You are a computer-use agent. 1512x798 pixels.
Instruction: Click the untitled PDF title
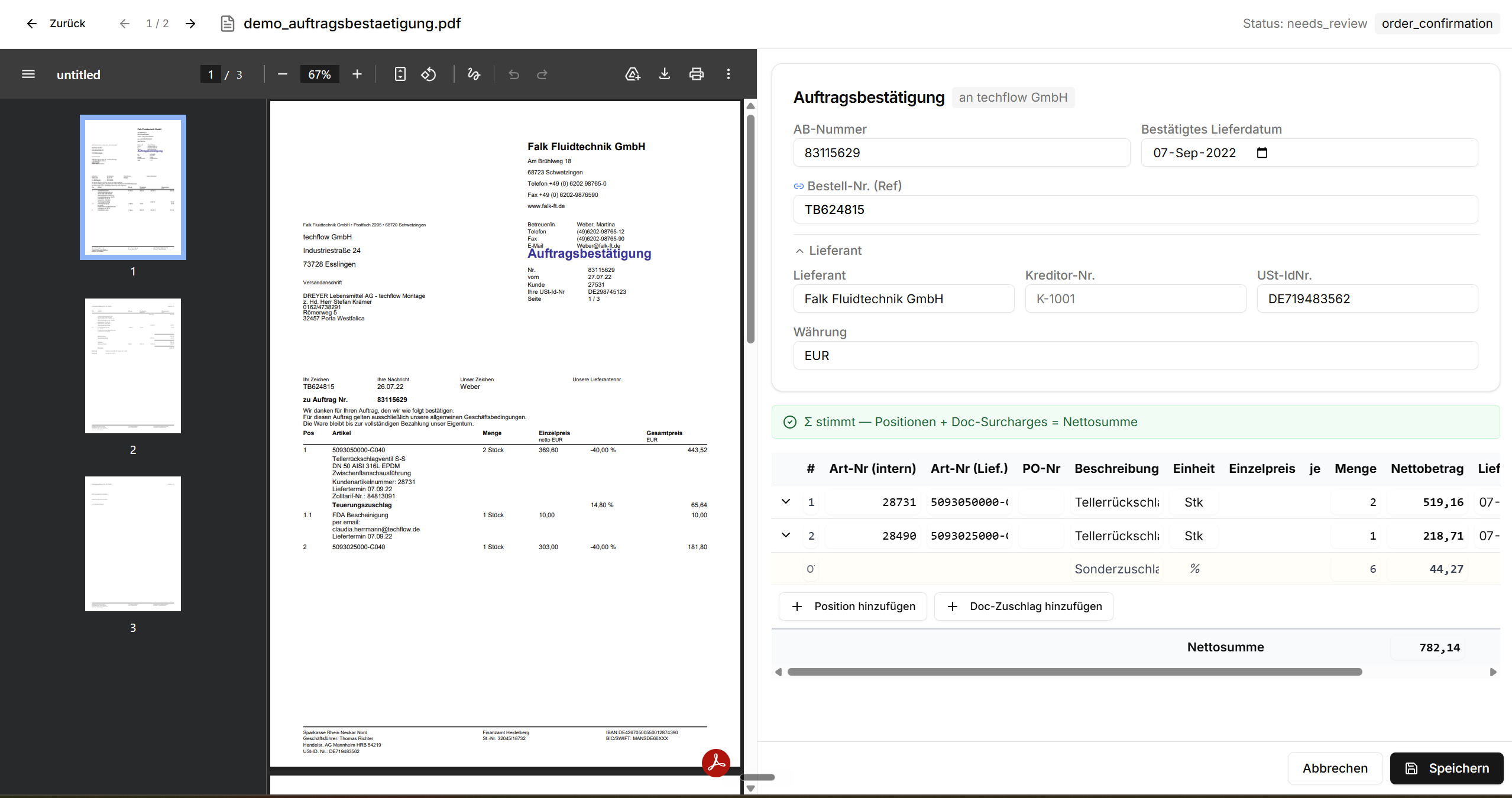(x=79, y=74)
